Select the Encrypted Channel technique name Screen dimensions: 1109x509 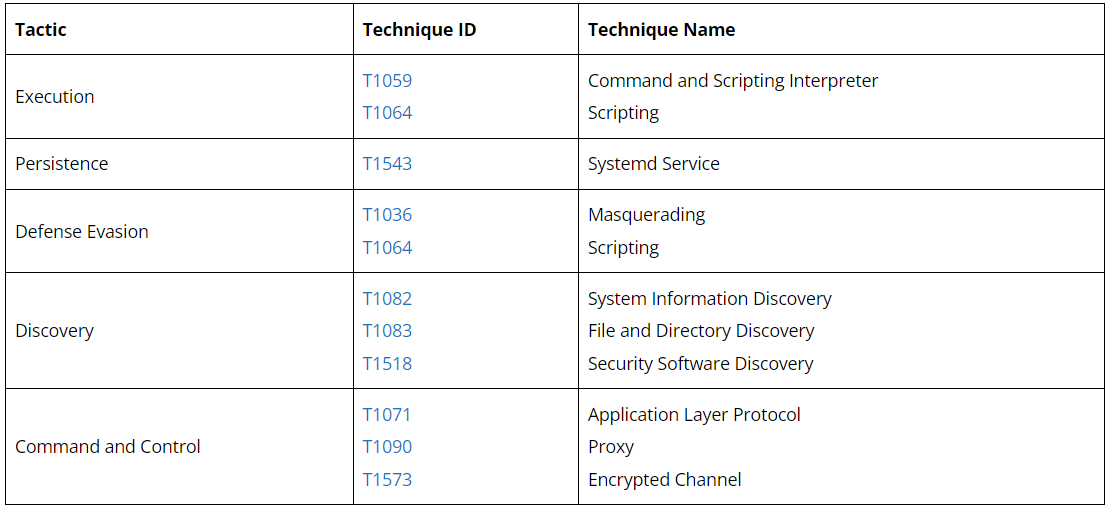point(664,480)
